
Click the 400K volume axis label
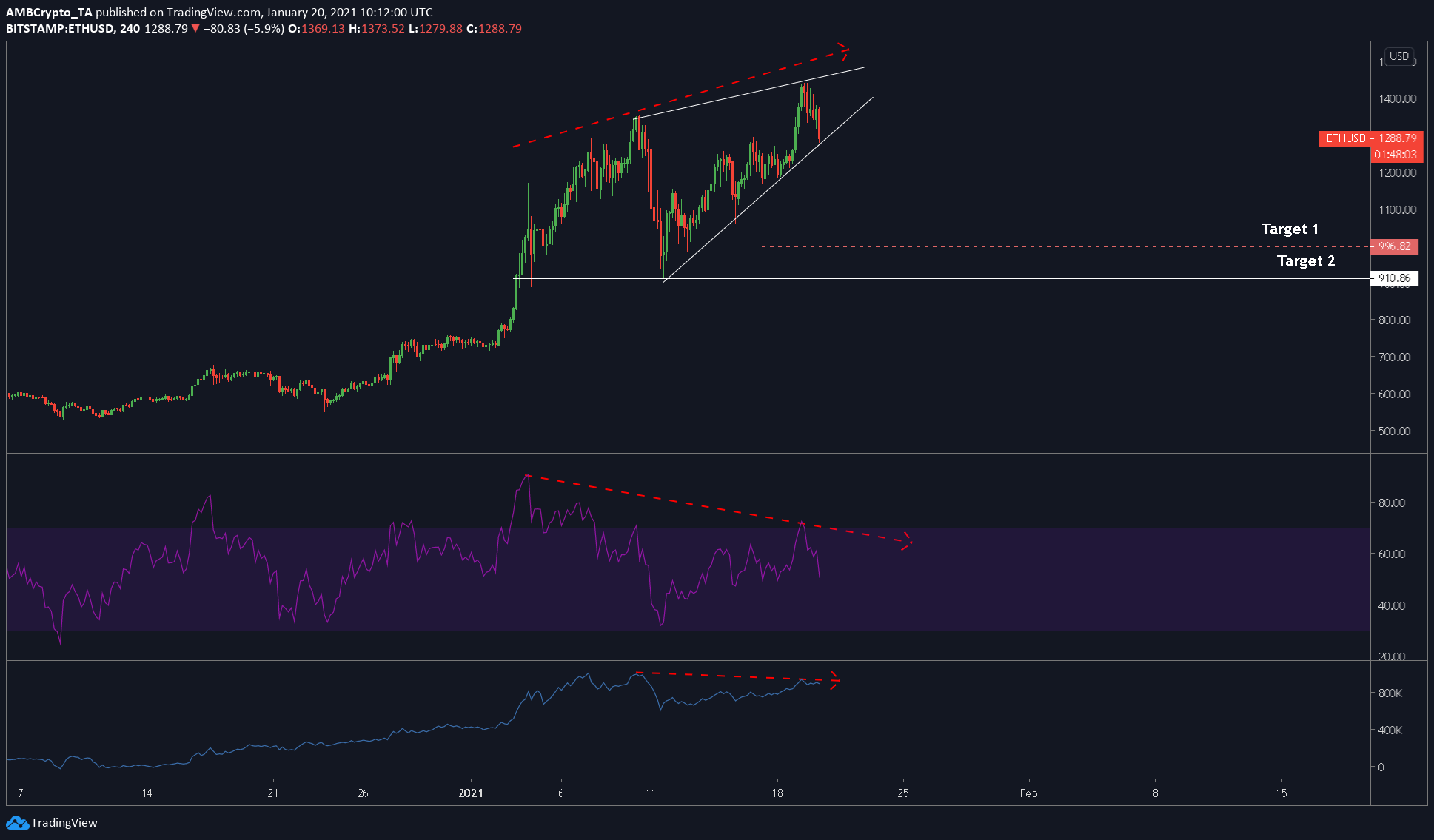pyautogui.click(x=1390, y=730)
